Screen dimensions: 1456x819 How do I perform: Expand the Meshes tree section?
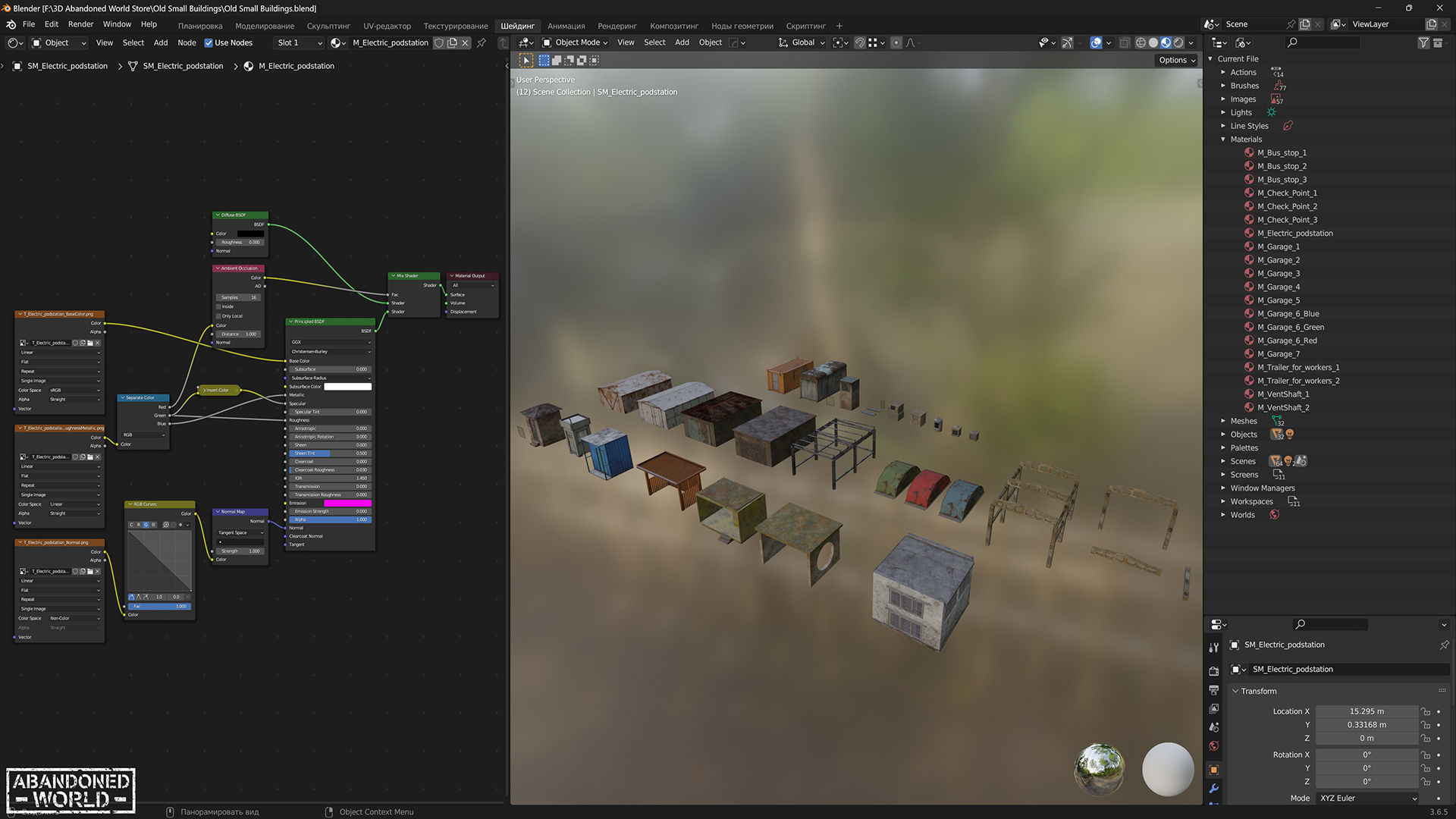click(x=1223, y=421)
